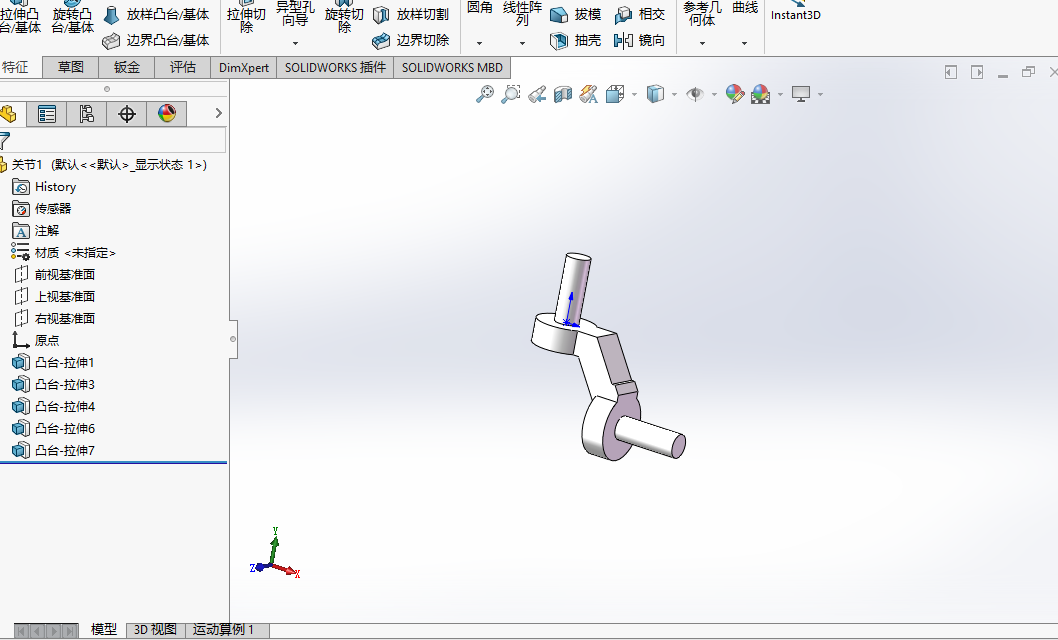The image size is (1058, 640).
Task: Select the Intersect (相交) tool
Action: [640, 14]
